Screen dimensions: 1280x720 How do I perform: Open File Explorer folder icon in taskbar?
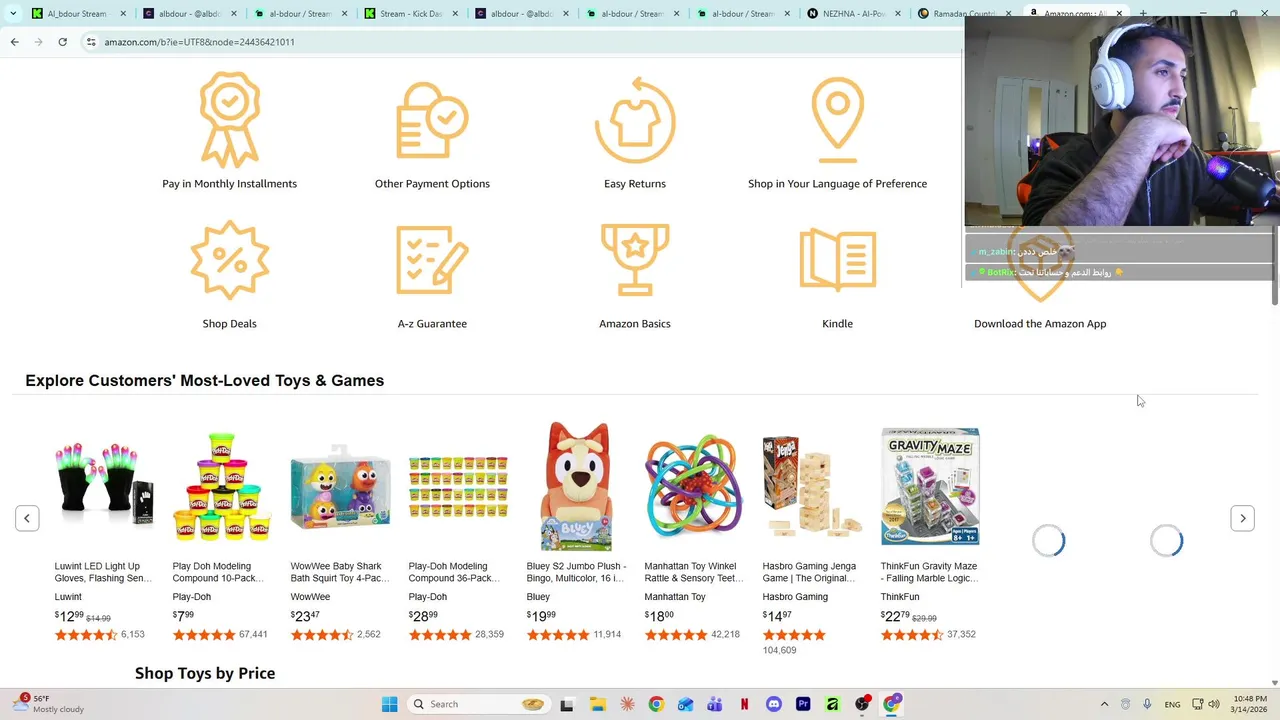point(597,704)
